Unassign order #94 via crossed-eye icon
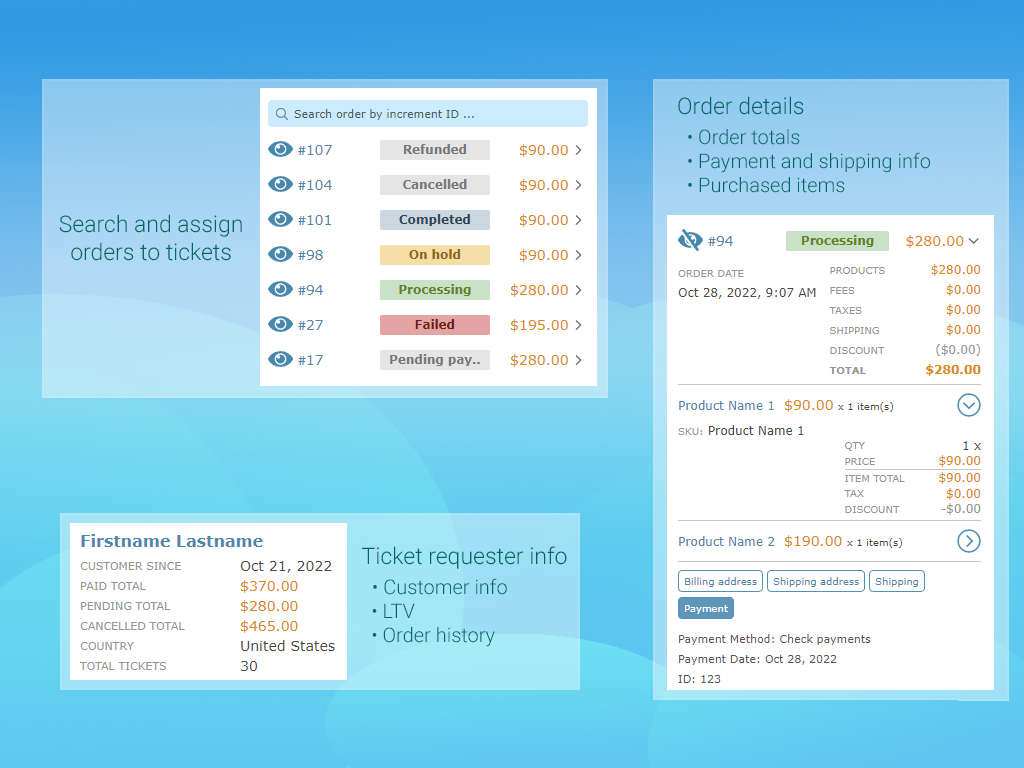The width and height of the screenshot is (1024, 768). pos(690,240)
